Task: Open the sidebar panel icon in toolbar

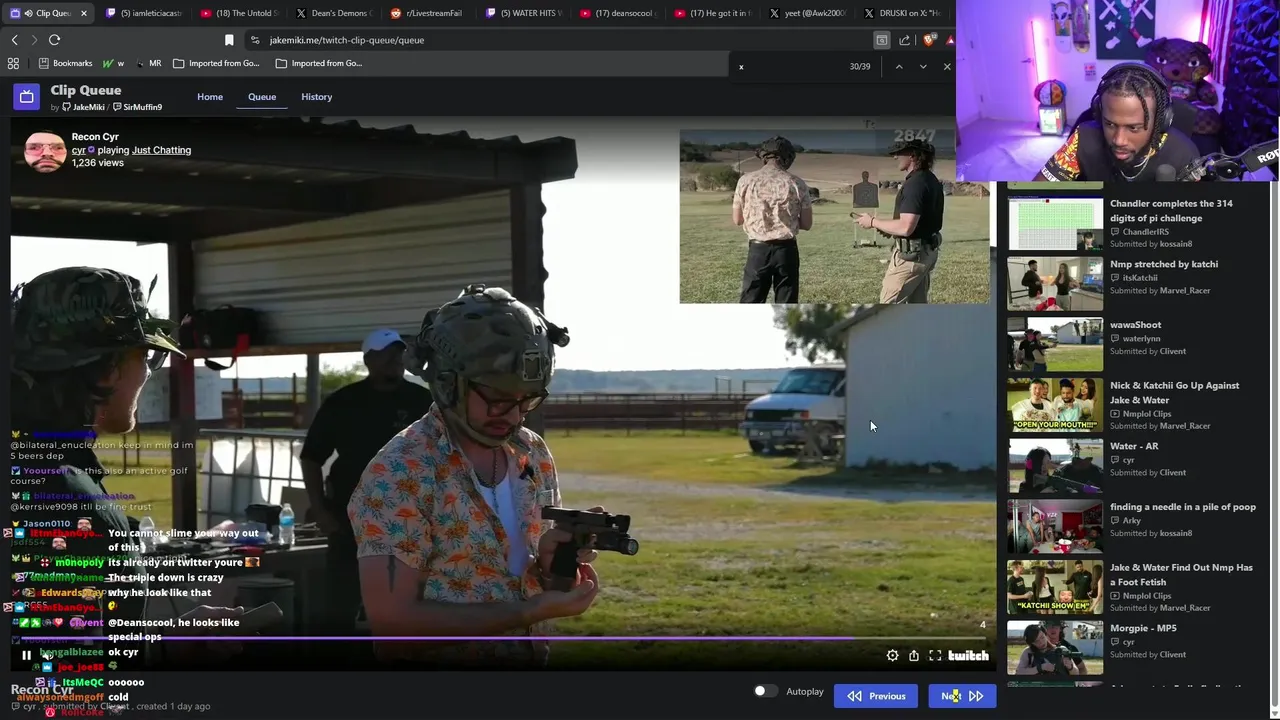Action: (882, 40)
